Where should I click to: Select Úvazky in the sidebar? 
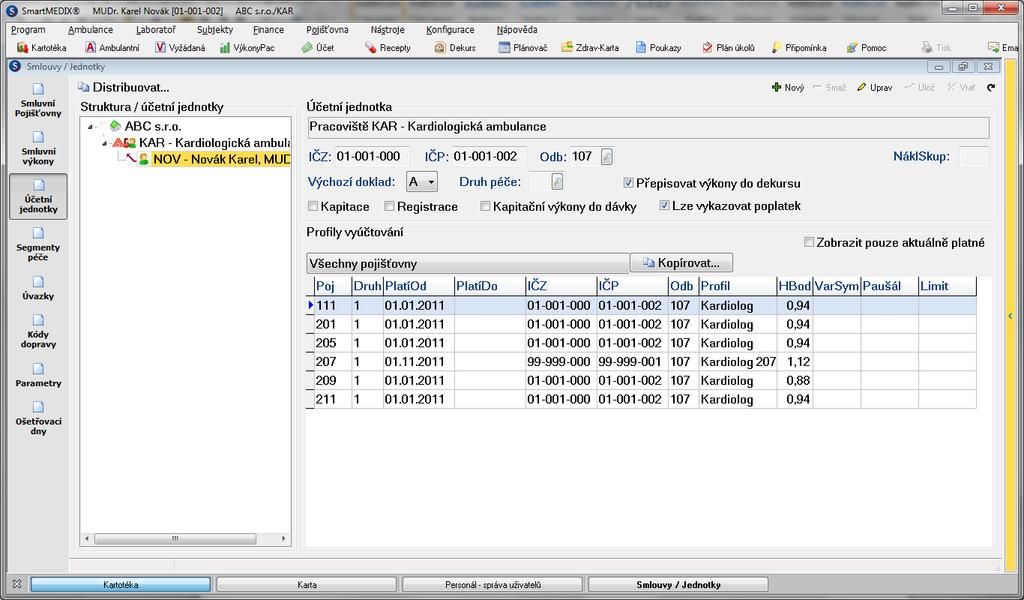pyautogui.click(x=38, y=288)
